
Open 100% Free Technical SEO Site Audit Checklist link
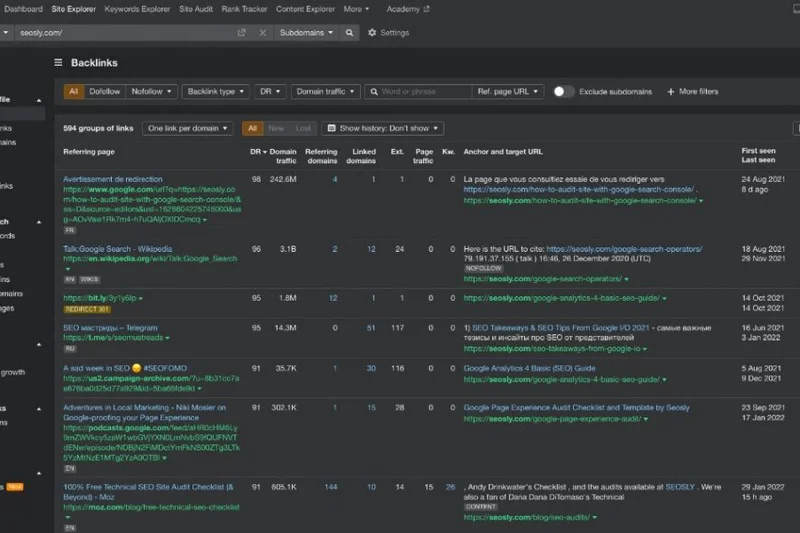(x=148, y=492)
